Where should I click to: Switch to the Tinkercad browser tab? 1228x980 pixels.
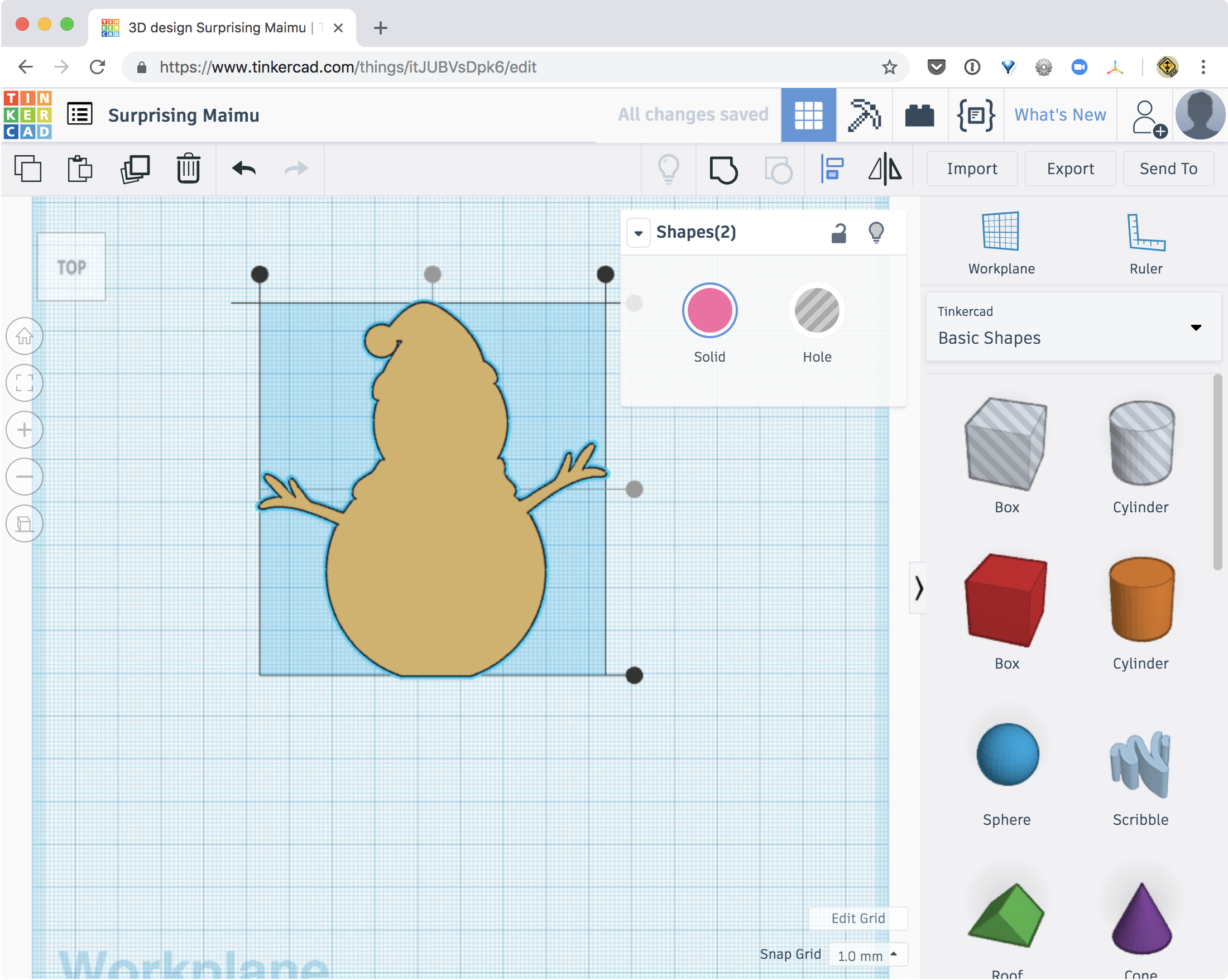click(217, 27)
